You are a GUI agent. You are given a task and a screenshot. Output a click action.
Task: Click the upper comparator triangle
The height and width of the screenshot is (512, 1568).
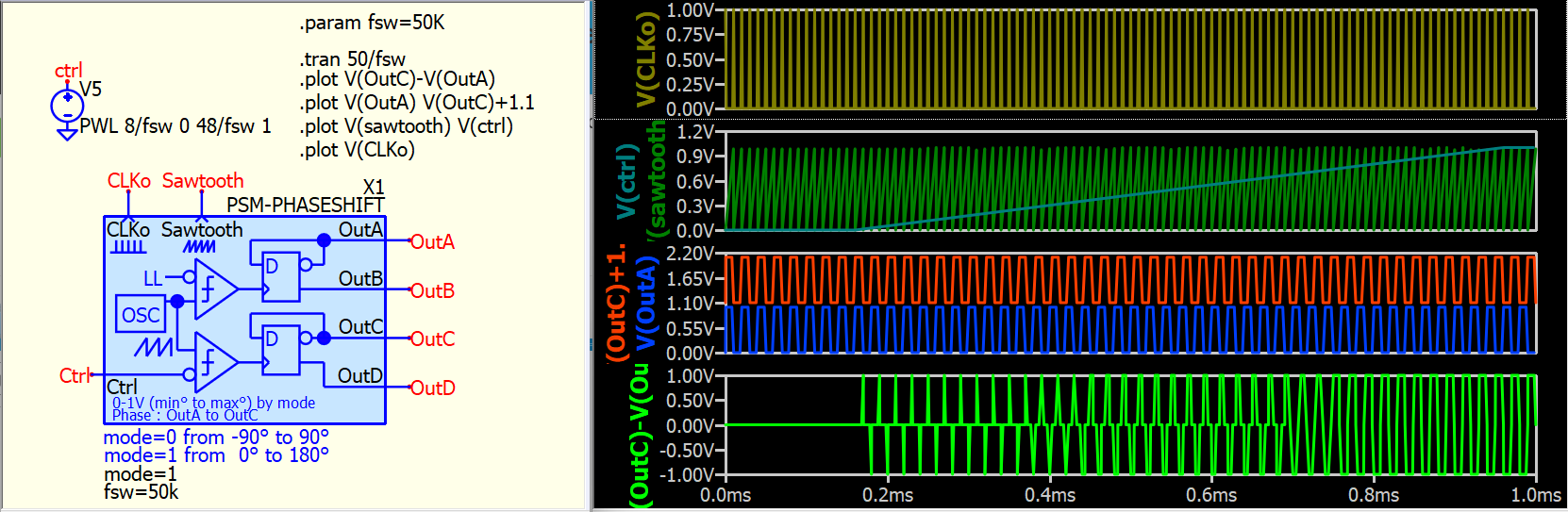point(213,289)
